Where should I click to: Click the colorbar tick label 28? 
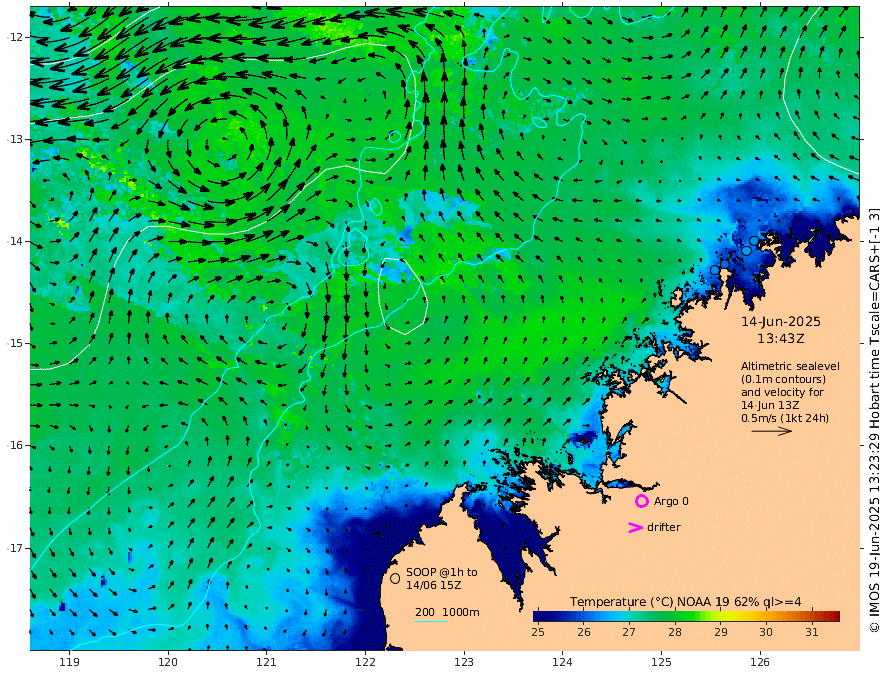pyautogui.click(x=675, y=632)
